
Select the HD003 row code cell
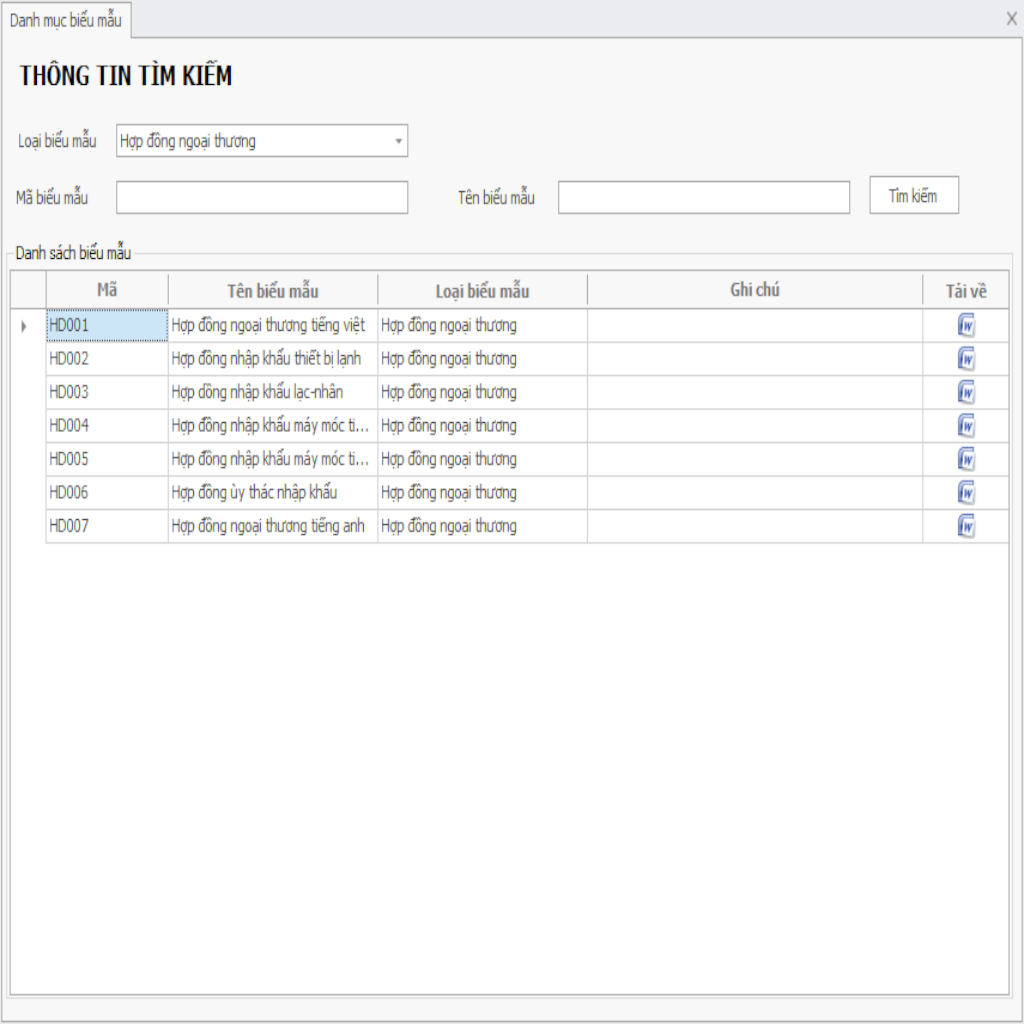click(106, 393)
